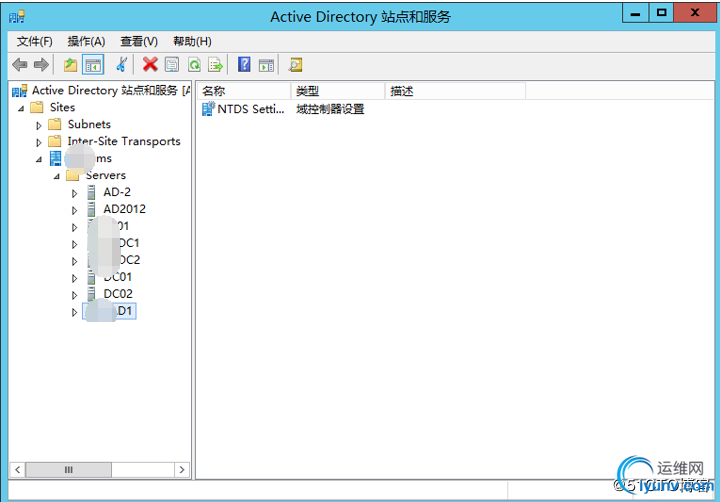Open the 文件(F) menu

[x=34, y=42]
